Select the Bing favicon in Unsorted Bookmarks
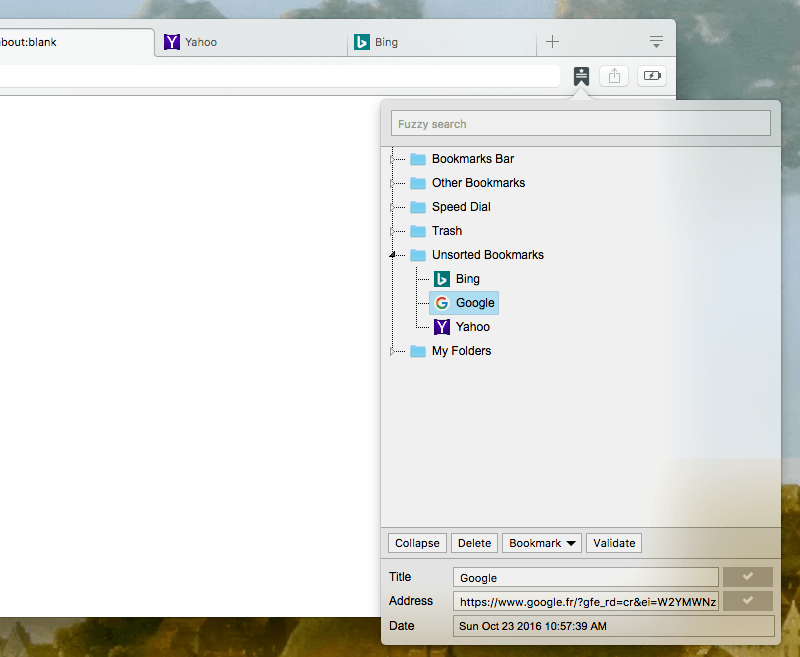The height and width of the screenshot is (657, 800). coord(441,278)
